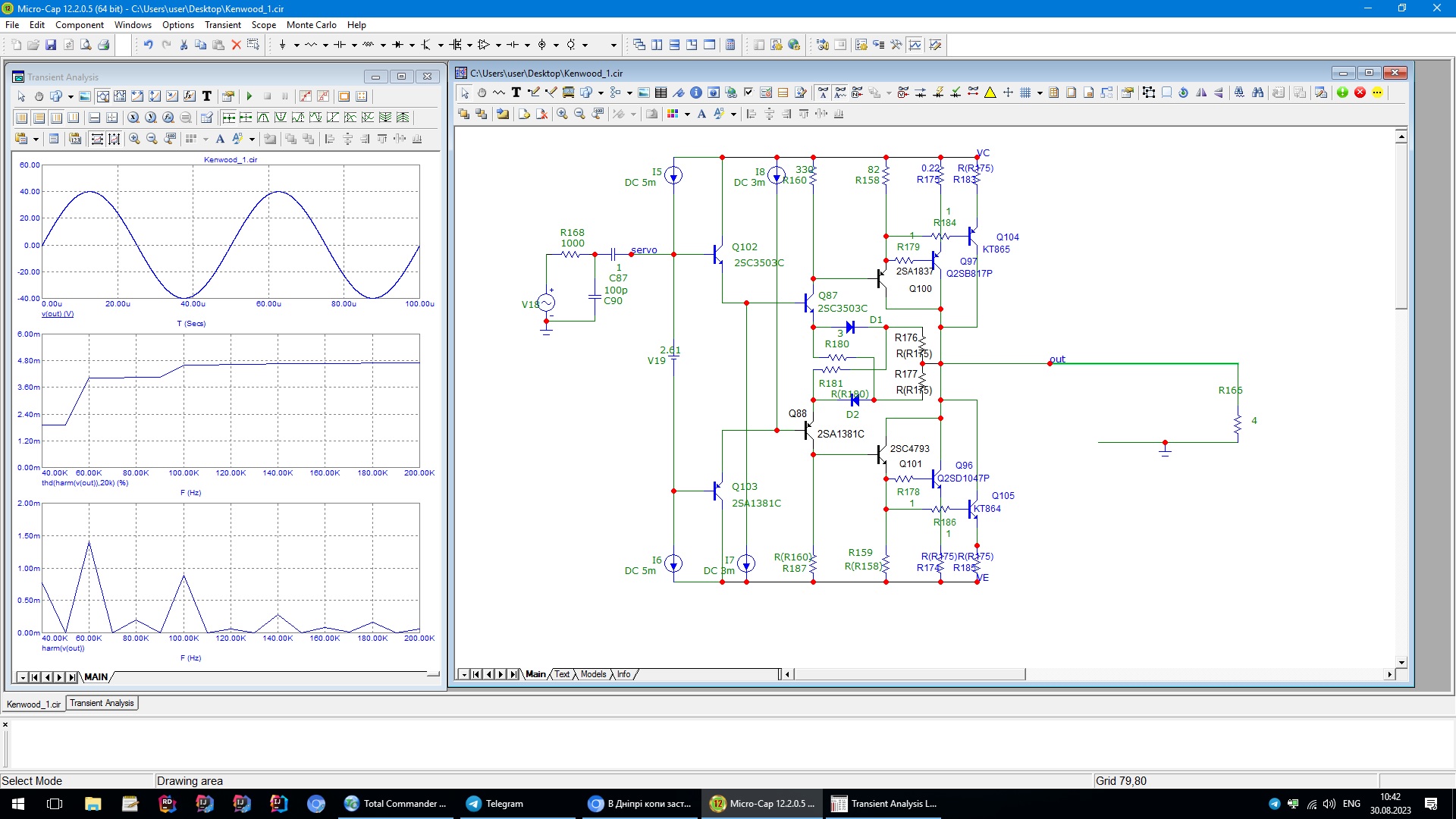Click the Stop button in Transient Analysis toolbar
The height and width of the screenshot is (819, 1456).
267,96
